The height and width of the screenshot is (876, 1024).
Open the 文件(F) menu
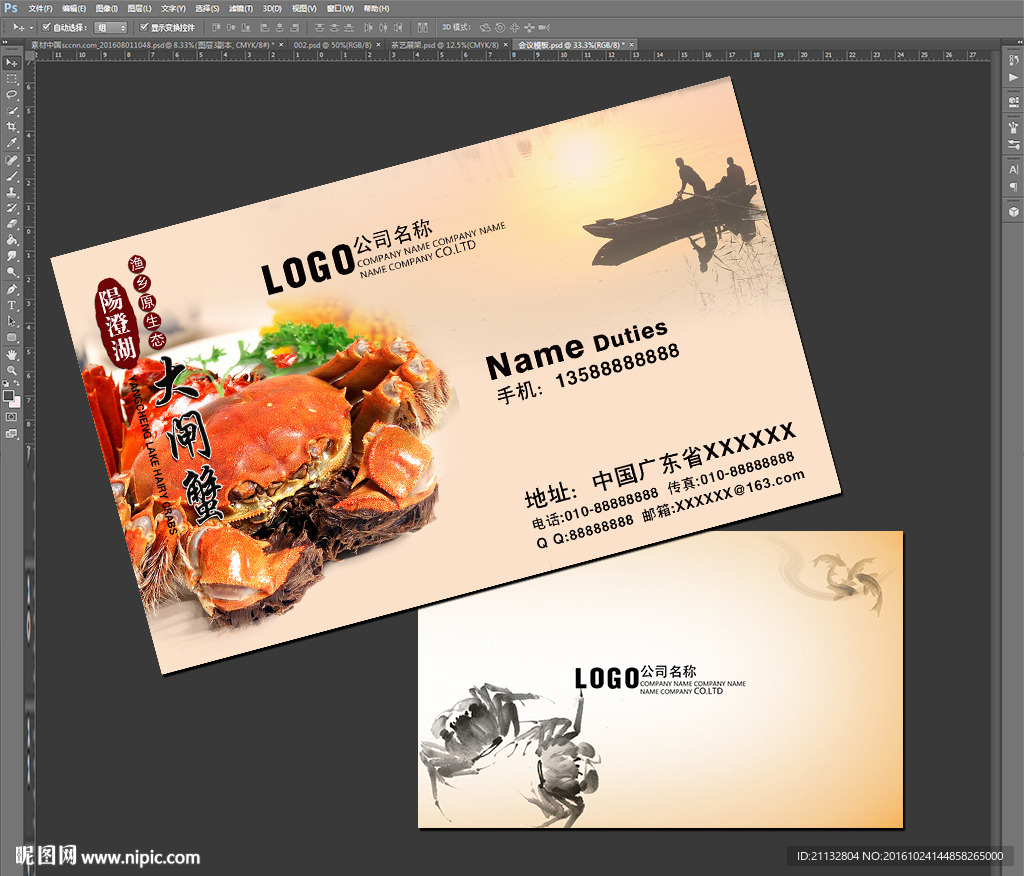click(x=40, y=8)
